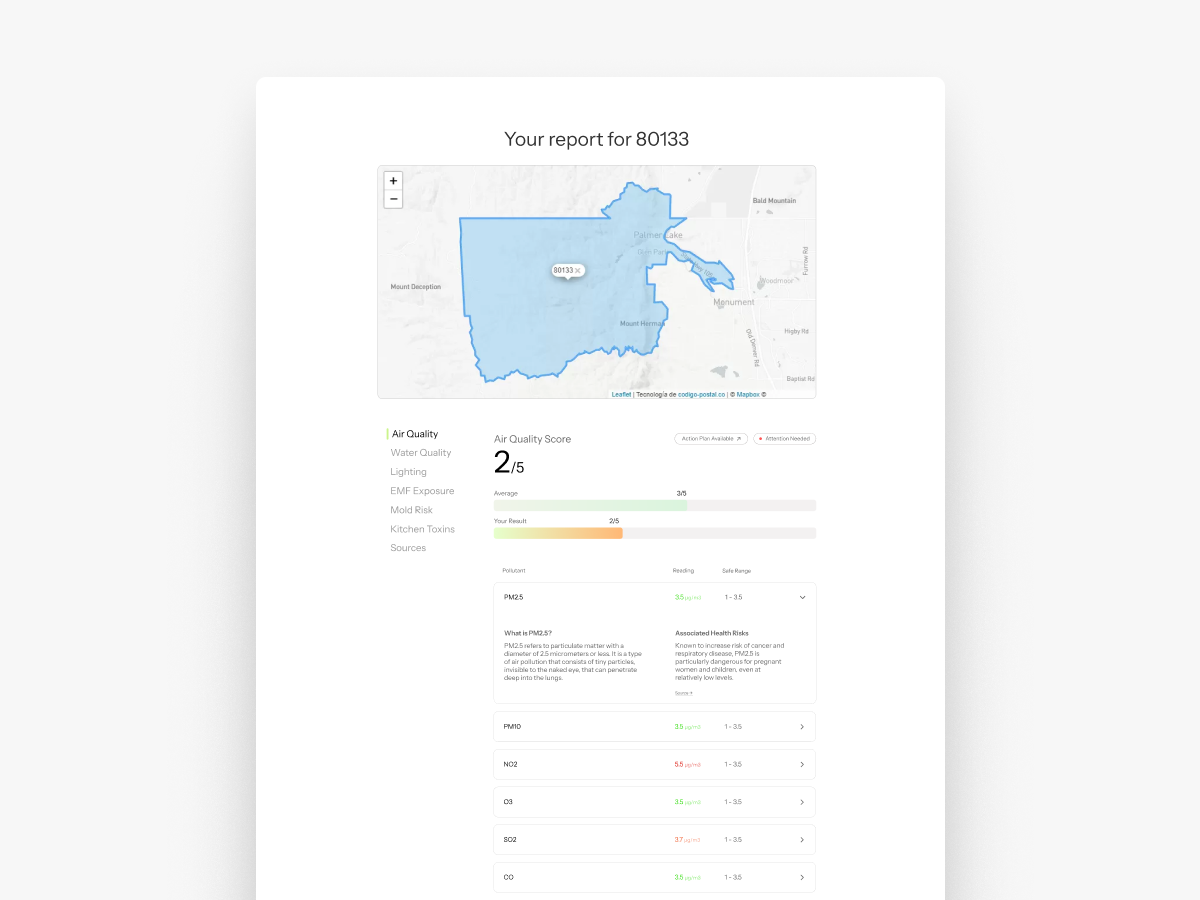Click the Air Quality Score heading

click(533, 439)
